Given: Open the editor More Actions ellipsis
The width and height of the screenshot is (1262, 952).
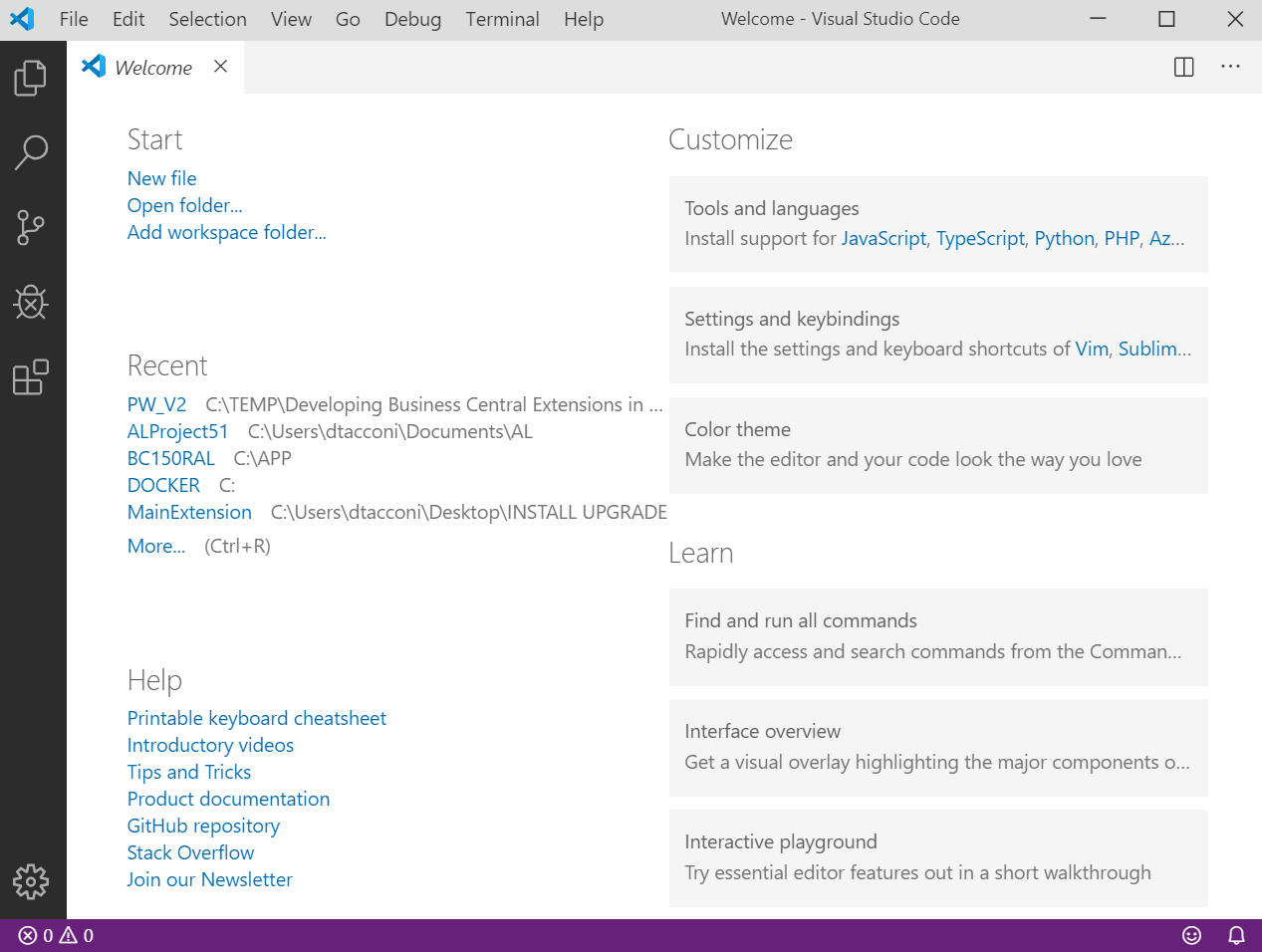Looking at the screenshot, I should click(x=1230, y=67).
